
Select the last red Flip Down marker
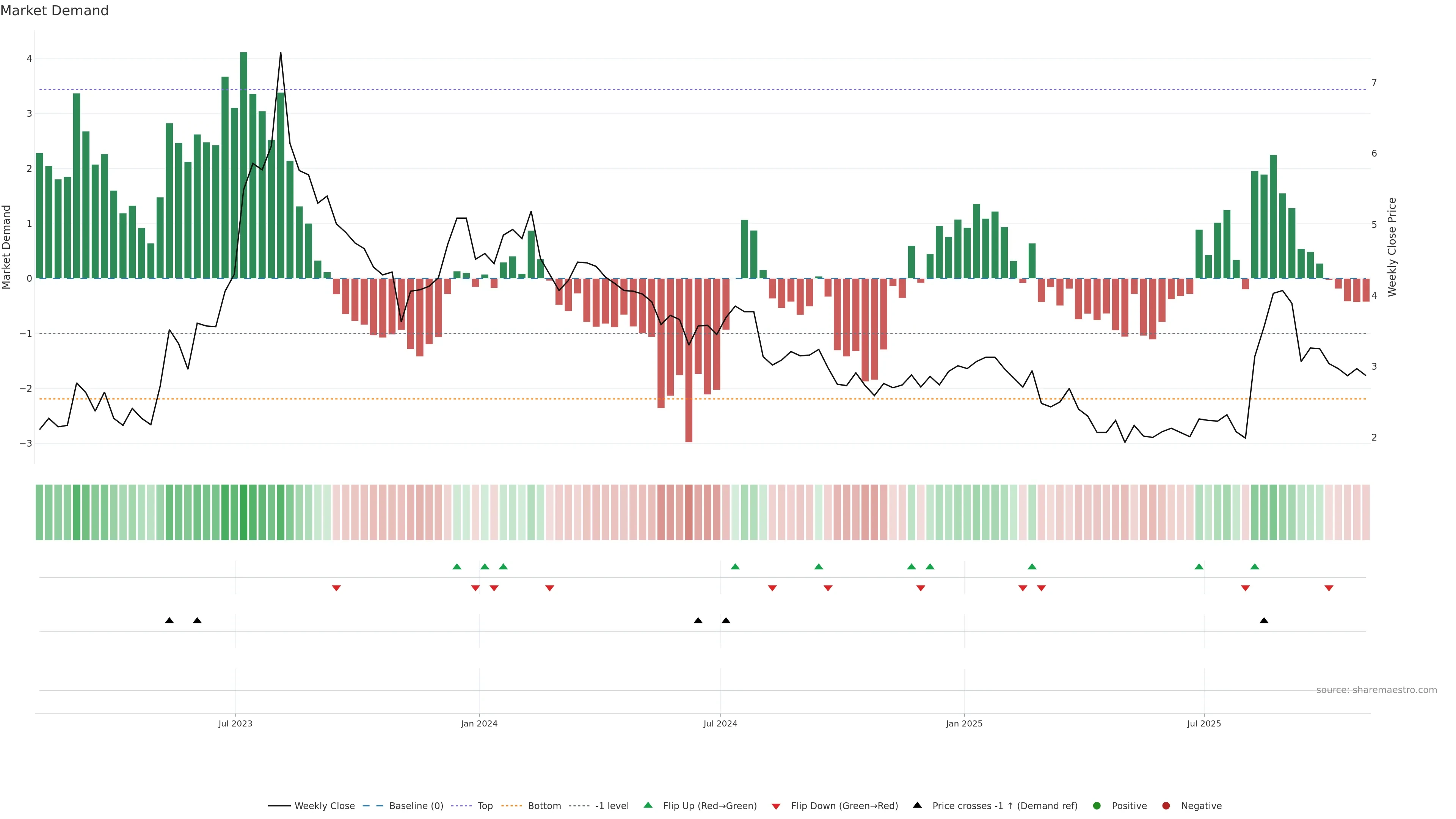(x=1329, y=588)
